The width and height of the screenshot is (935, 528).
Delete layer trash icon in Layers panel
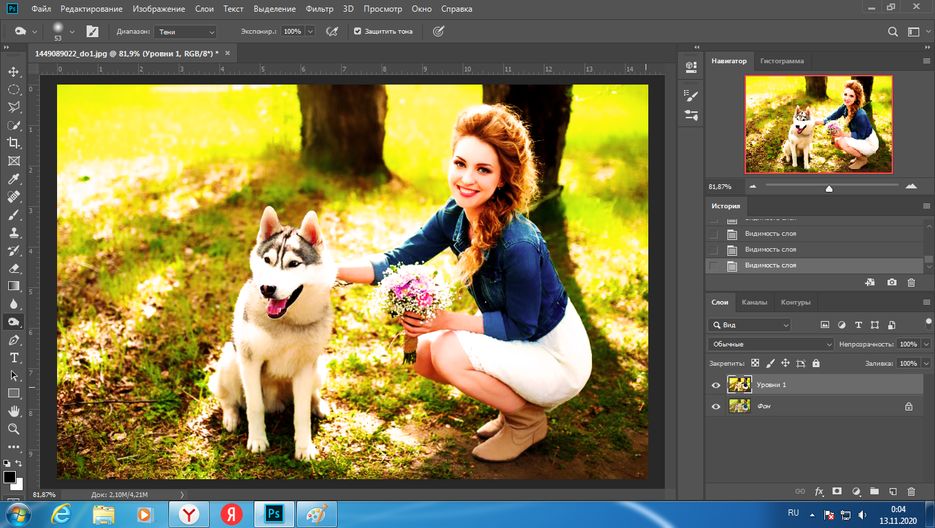911,492
